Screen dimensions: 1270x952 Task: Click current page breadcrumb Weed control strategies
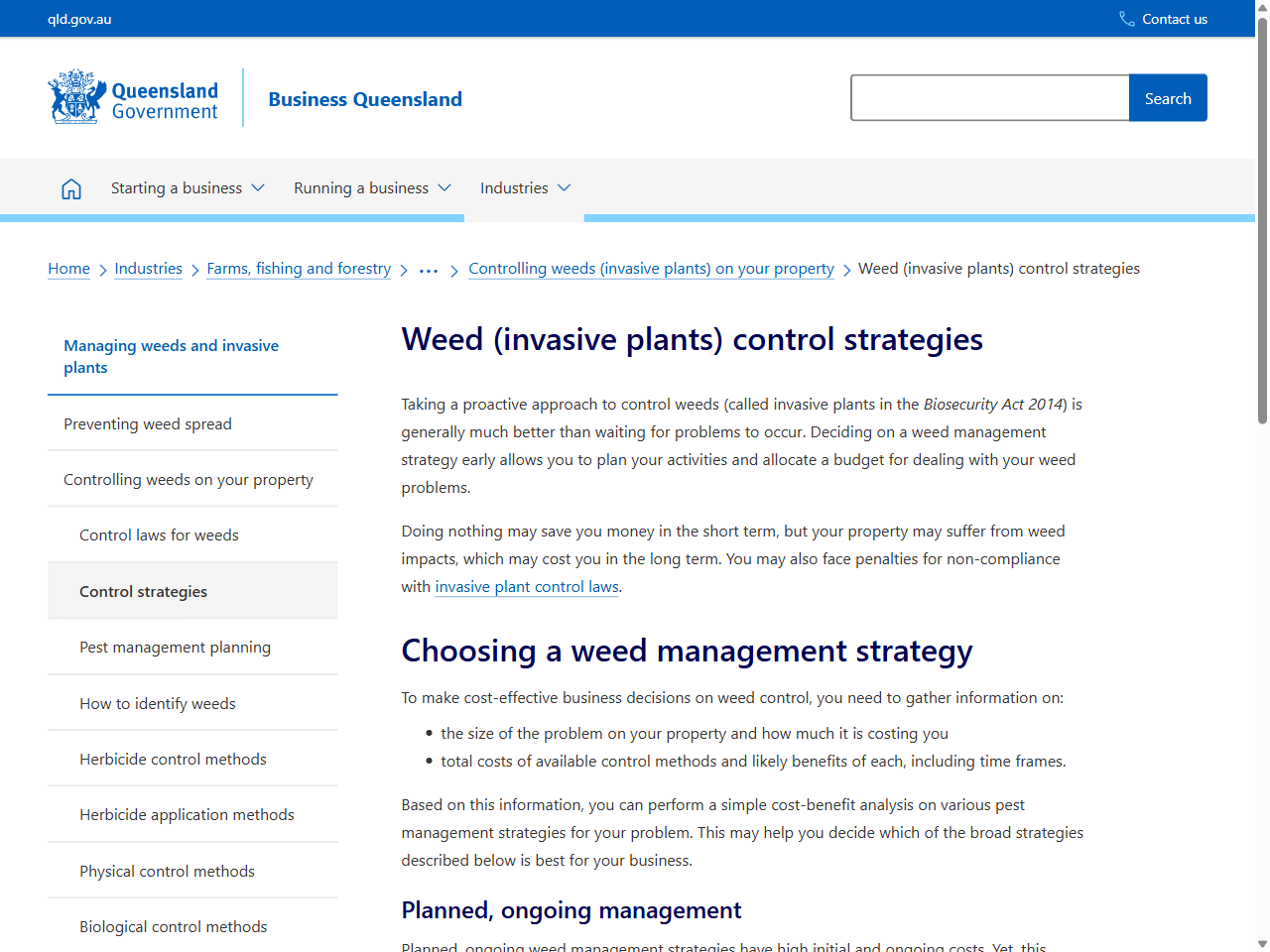999,269
